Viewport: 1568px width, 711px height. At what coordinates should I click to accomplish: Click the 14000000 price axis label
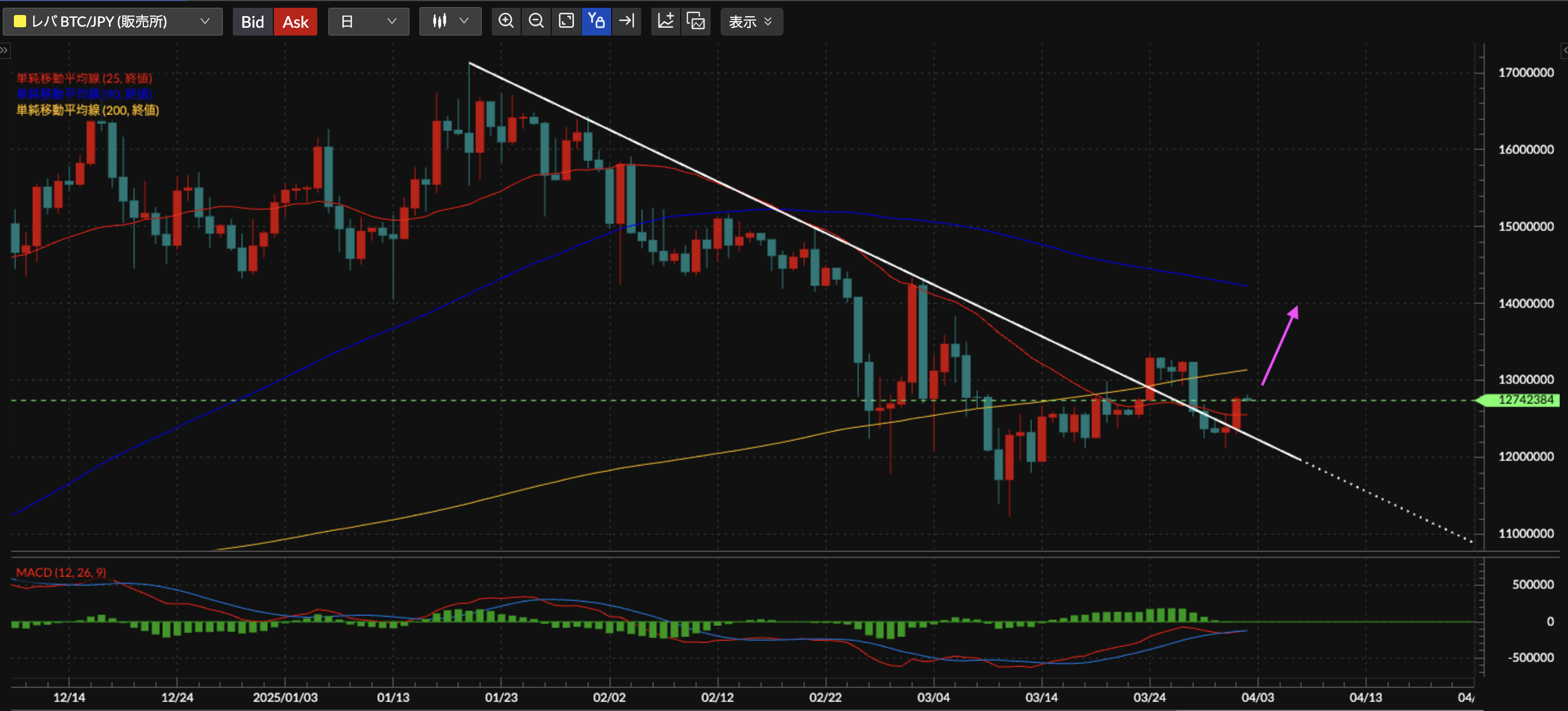1526,304
